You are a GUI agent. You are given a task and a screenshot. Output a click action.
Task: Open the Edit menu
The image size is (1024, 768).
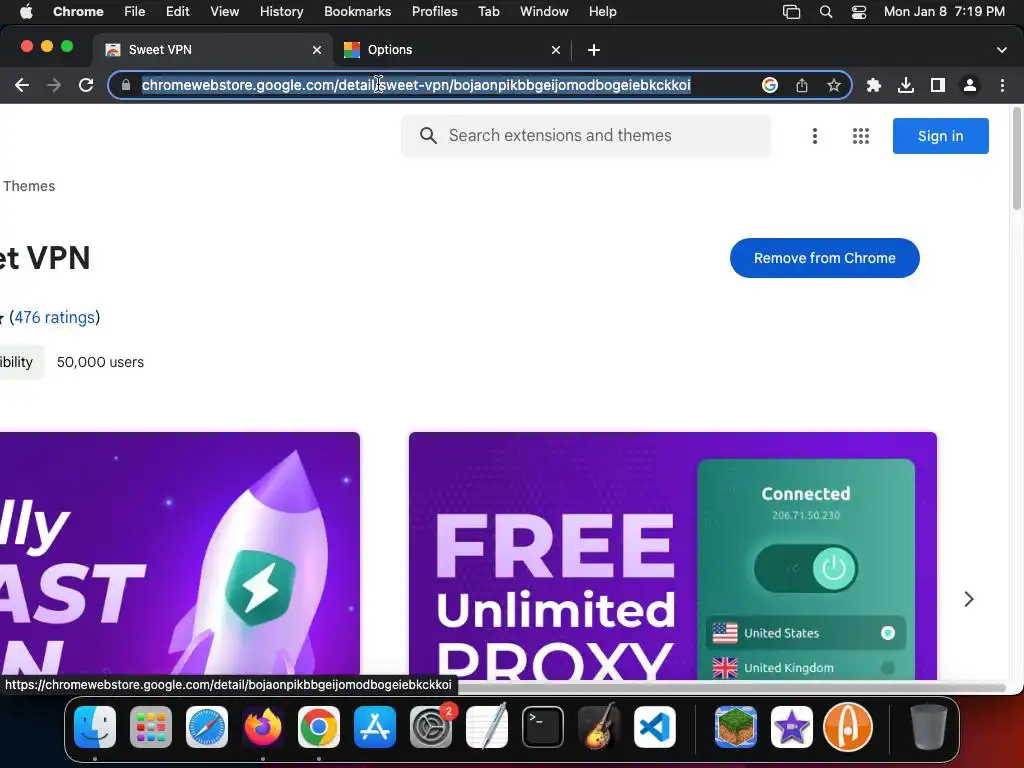tap(177, 12)
